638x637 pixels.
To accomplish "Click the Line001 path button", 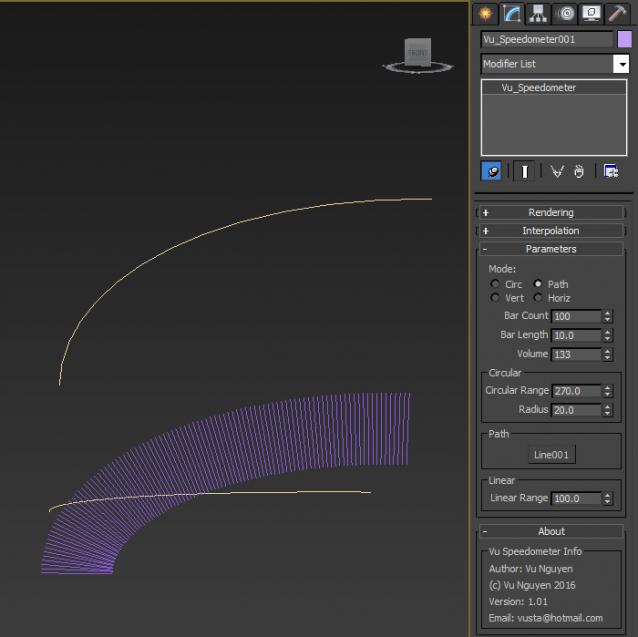I will click(x=551, y=455).
